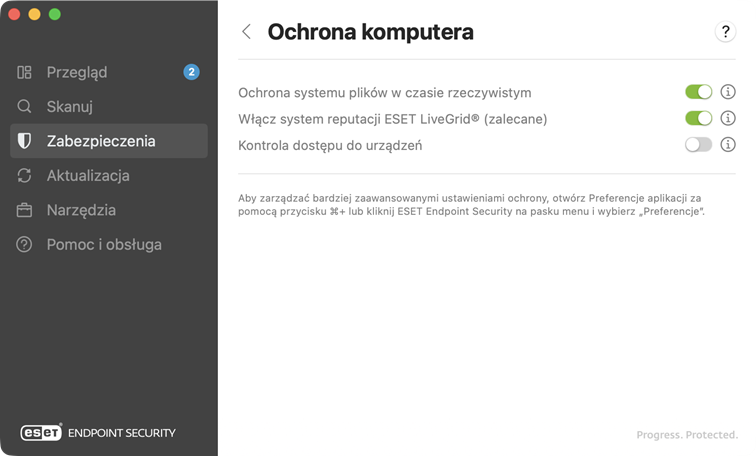Enable Kontrola dostępu do urządzeń toggle

click(x=698, y=145)
